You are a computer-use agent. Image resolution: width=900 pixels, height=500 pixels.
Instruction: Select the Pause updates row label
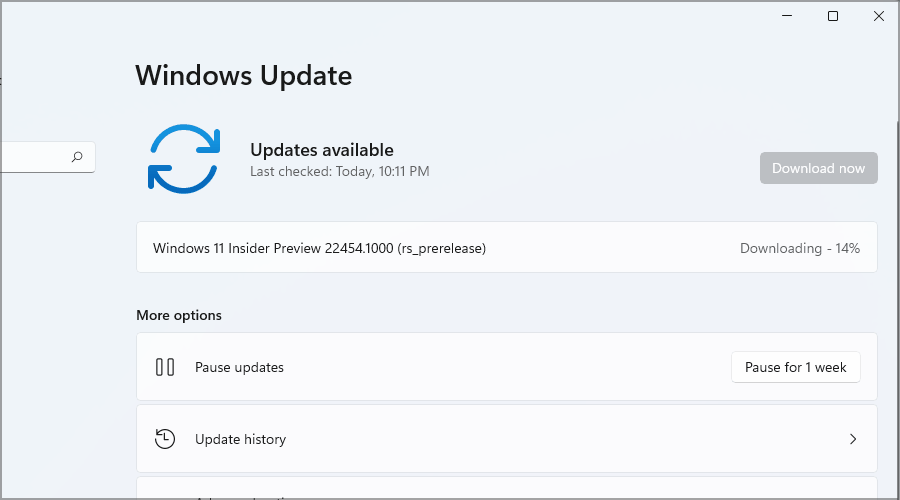click(239, 367)
